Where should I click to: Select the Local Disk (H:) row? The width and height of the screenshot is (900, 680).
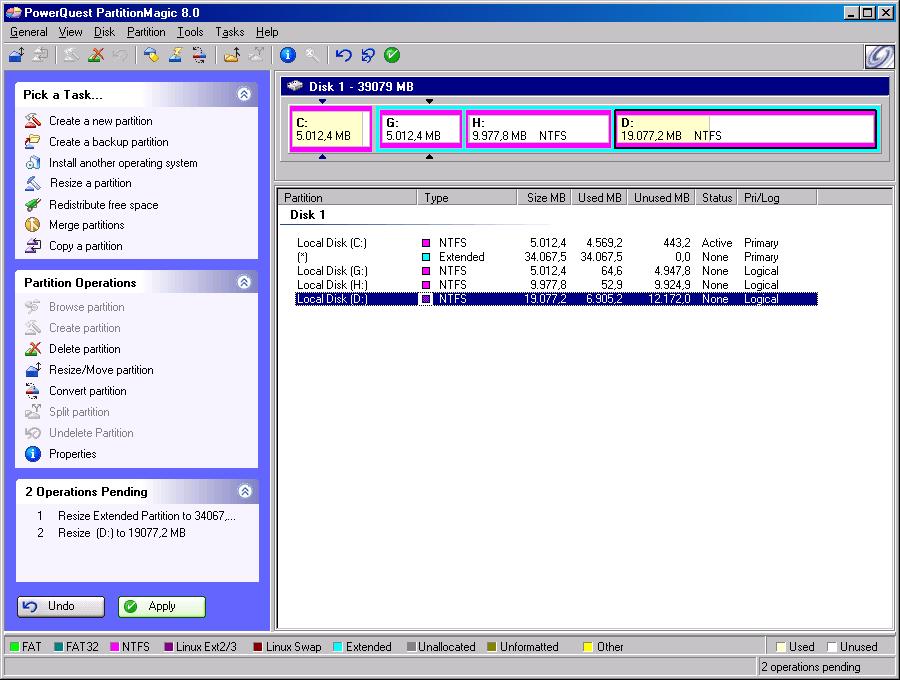(556, 285)
